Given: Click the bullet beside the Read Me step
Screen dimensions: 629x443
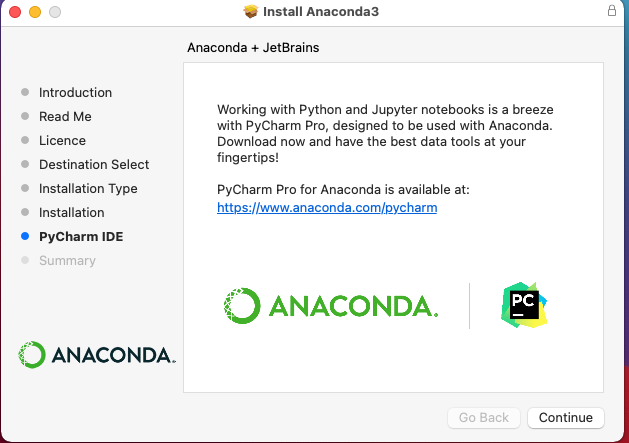Looking at the screenshot, I should [x=25, y=117].
